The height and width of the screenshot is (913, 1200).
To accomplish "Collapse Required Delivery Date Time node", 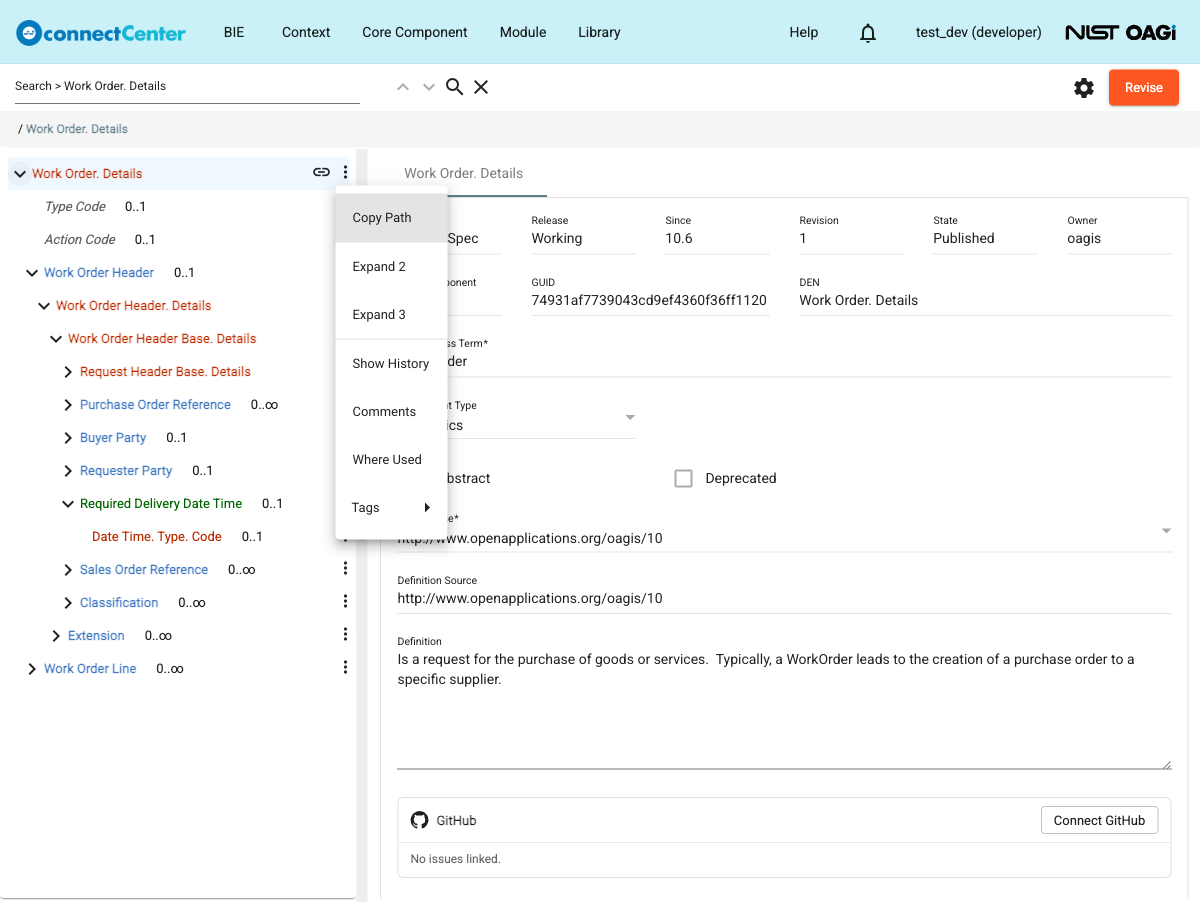I will click(x=68, y=504).
